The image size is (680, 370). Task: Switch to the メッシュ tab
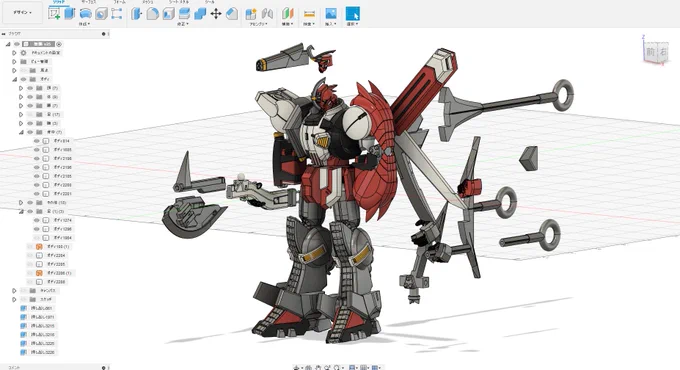[148, 2]
